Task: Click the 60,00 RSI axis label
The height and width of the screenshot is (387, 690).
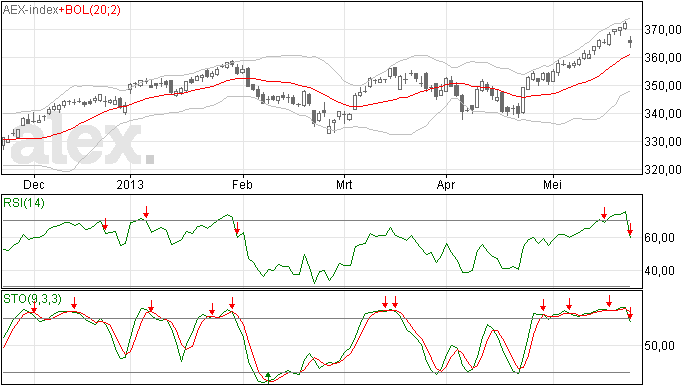Action: (660, 238)
